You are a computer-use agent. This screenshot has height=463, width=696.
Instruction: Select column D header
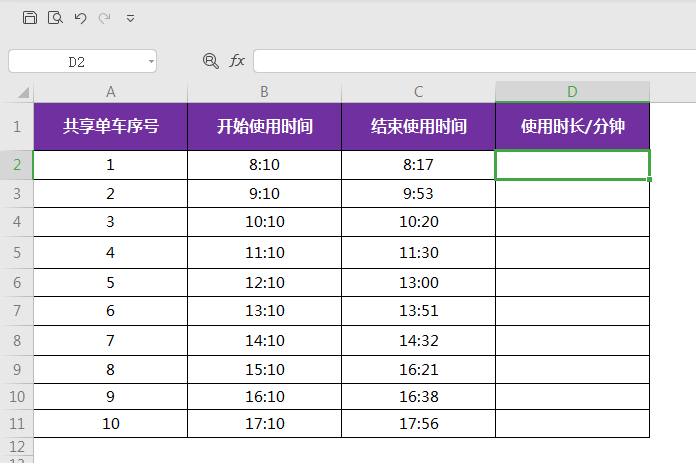572,92
